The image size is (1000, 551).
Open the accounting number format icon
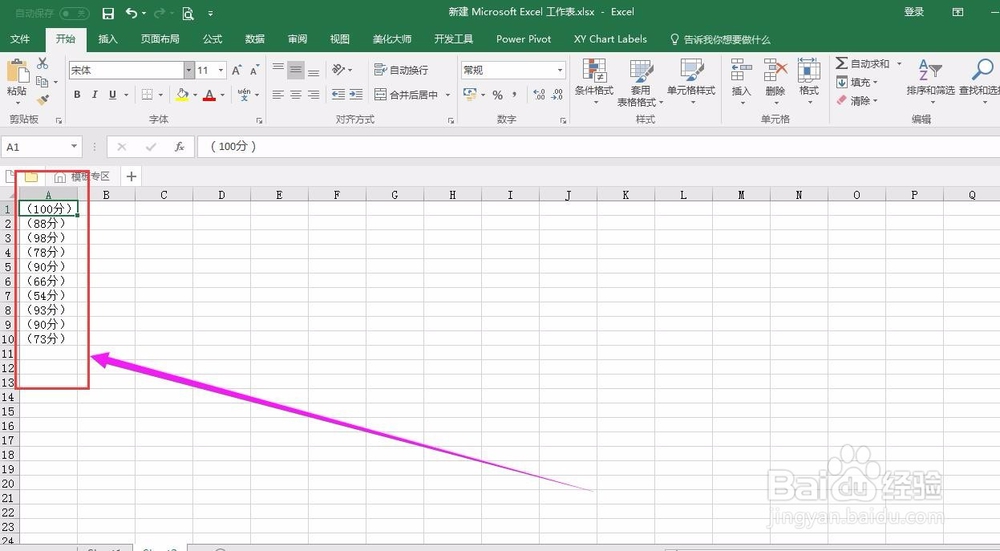click(471, 94)
